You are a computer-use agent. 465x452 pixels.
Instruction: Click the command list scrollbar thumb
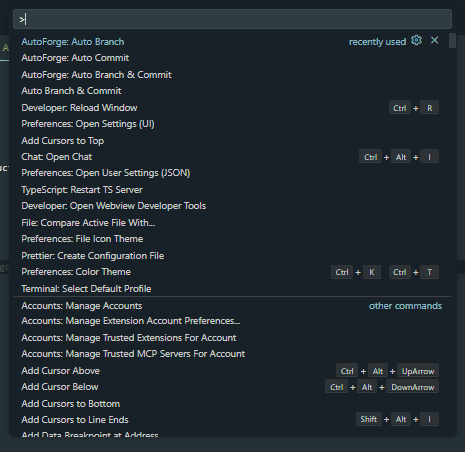coord(452,41)
